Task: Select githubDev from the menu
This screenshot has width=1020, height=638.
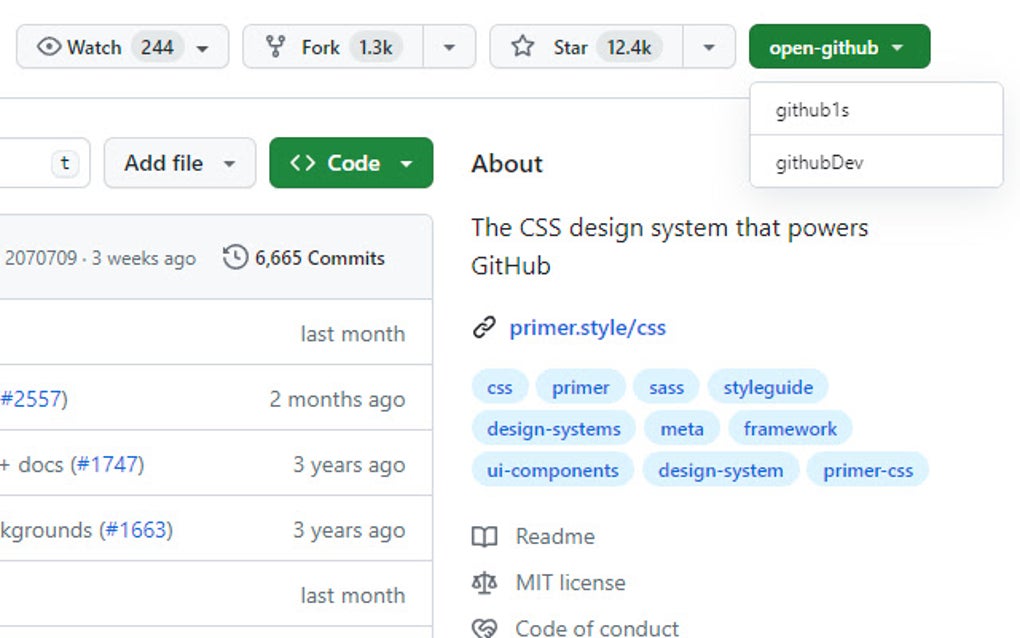Action: [x=819, y=163]
